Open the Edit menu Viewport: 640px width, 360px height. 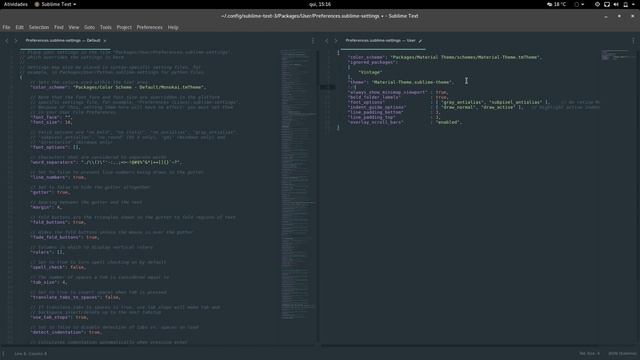pos(19,27)
